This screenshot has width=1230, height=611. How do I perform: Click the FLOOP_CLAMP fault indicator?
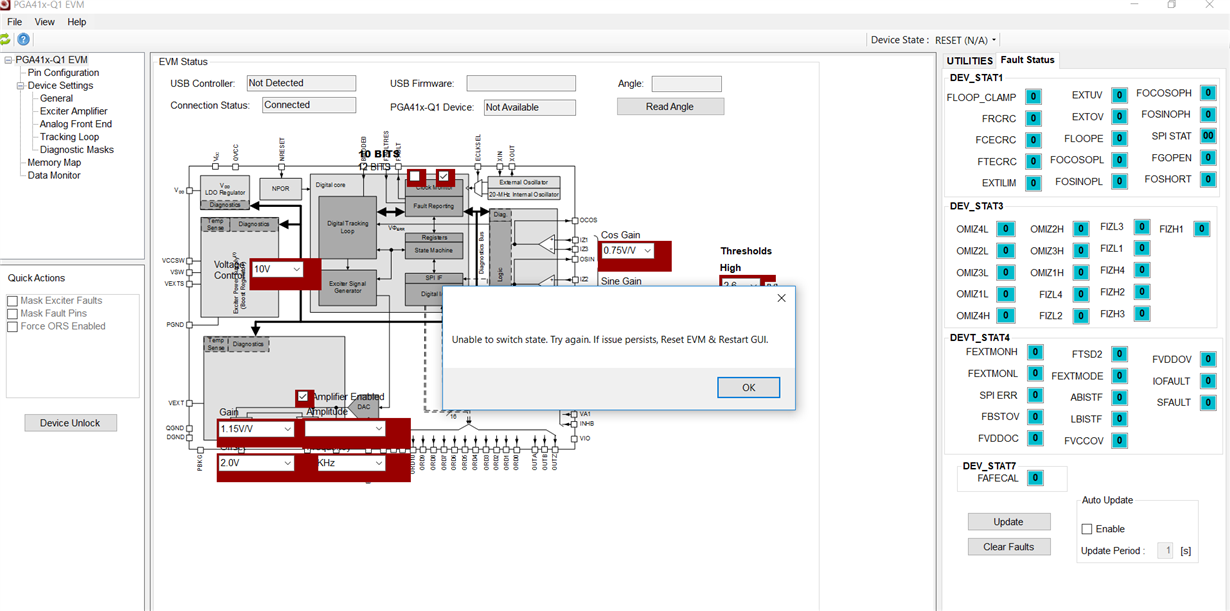1033,97
